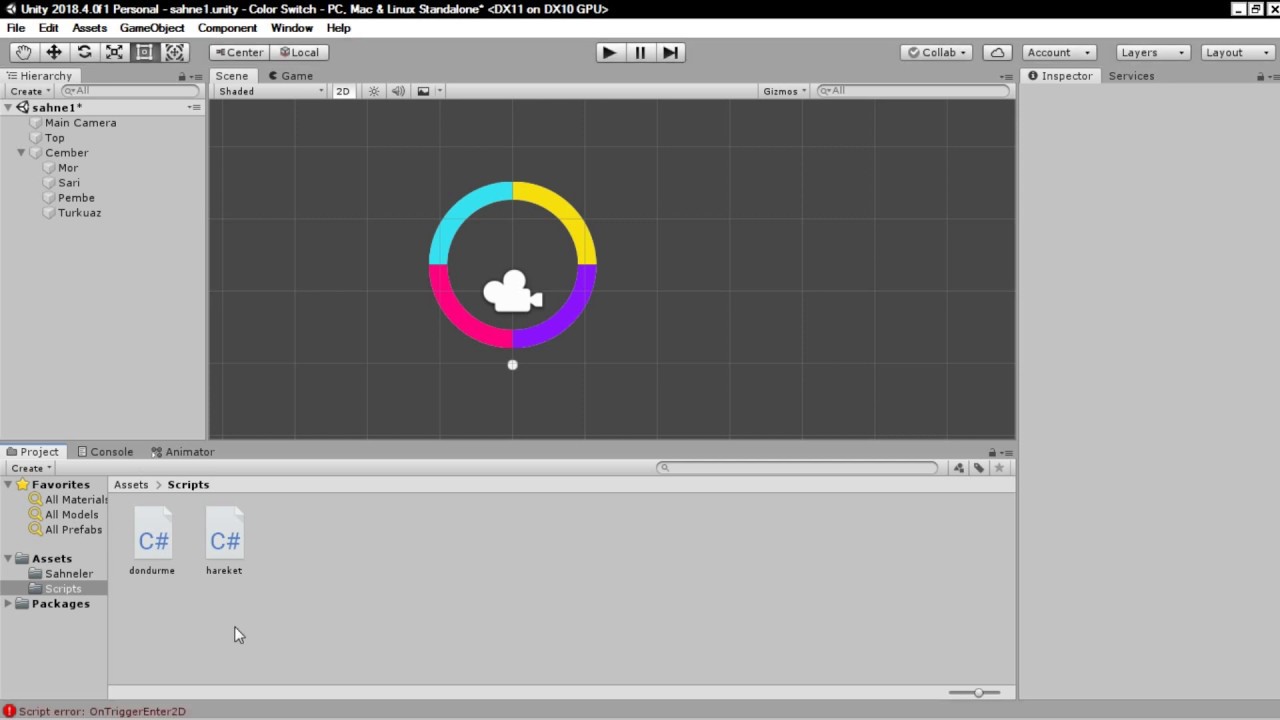Open the Shaded draw mode dropdown
This screenshot has height=720, width=1280.
(x=271, y=91)
